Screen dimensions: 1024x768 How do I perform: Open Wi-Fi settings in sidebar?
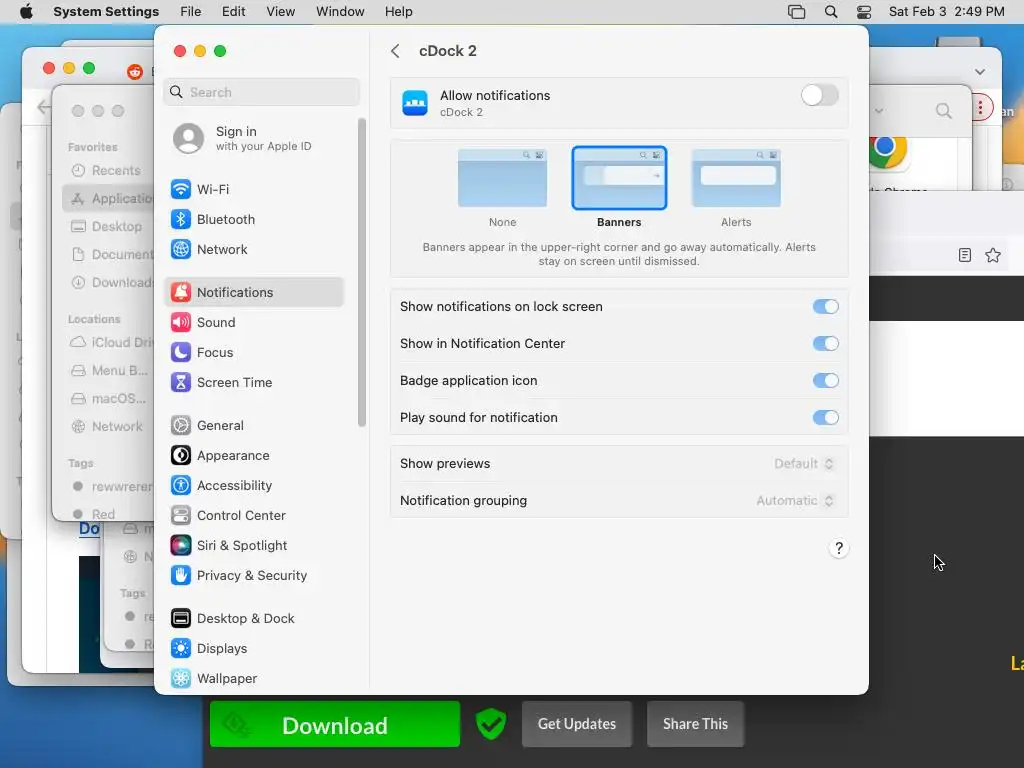[x=253, y=189]
